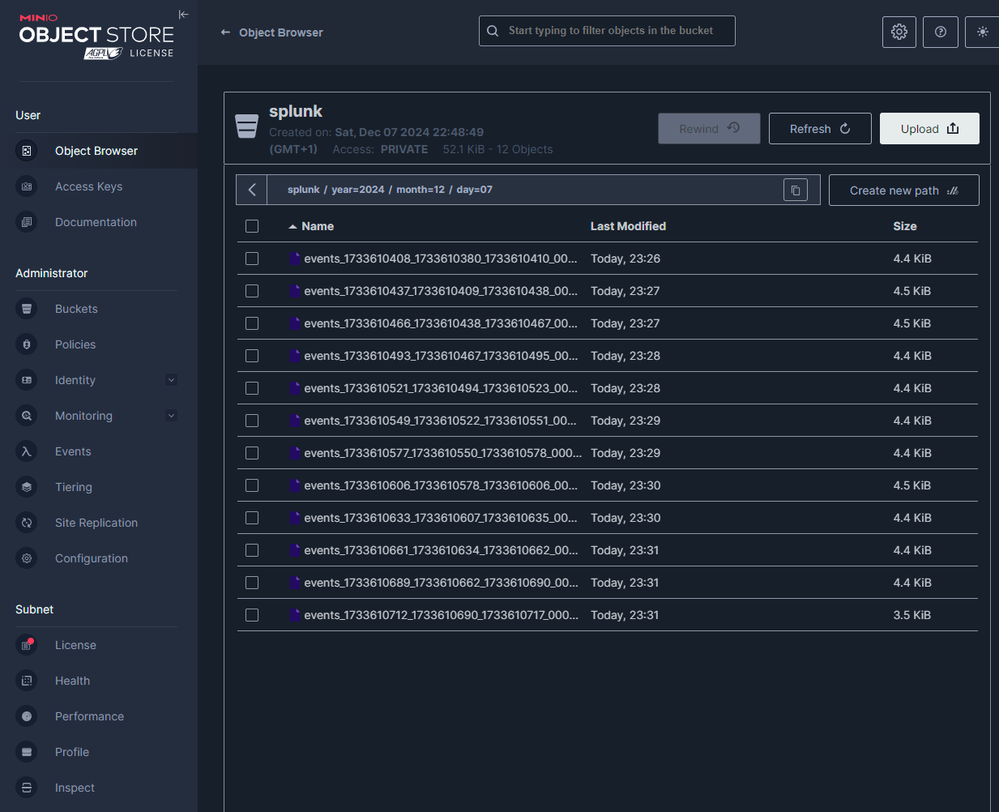This screenshot has width=999, height=812.
Task: Sort objects by Name column arrow
Action: 292,227
